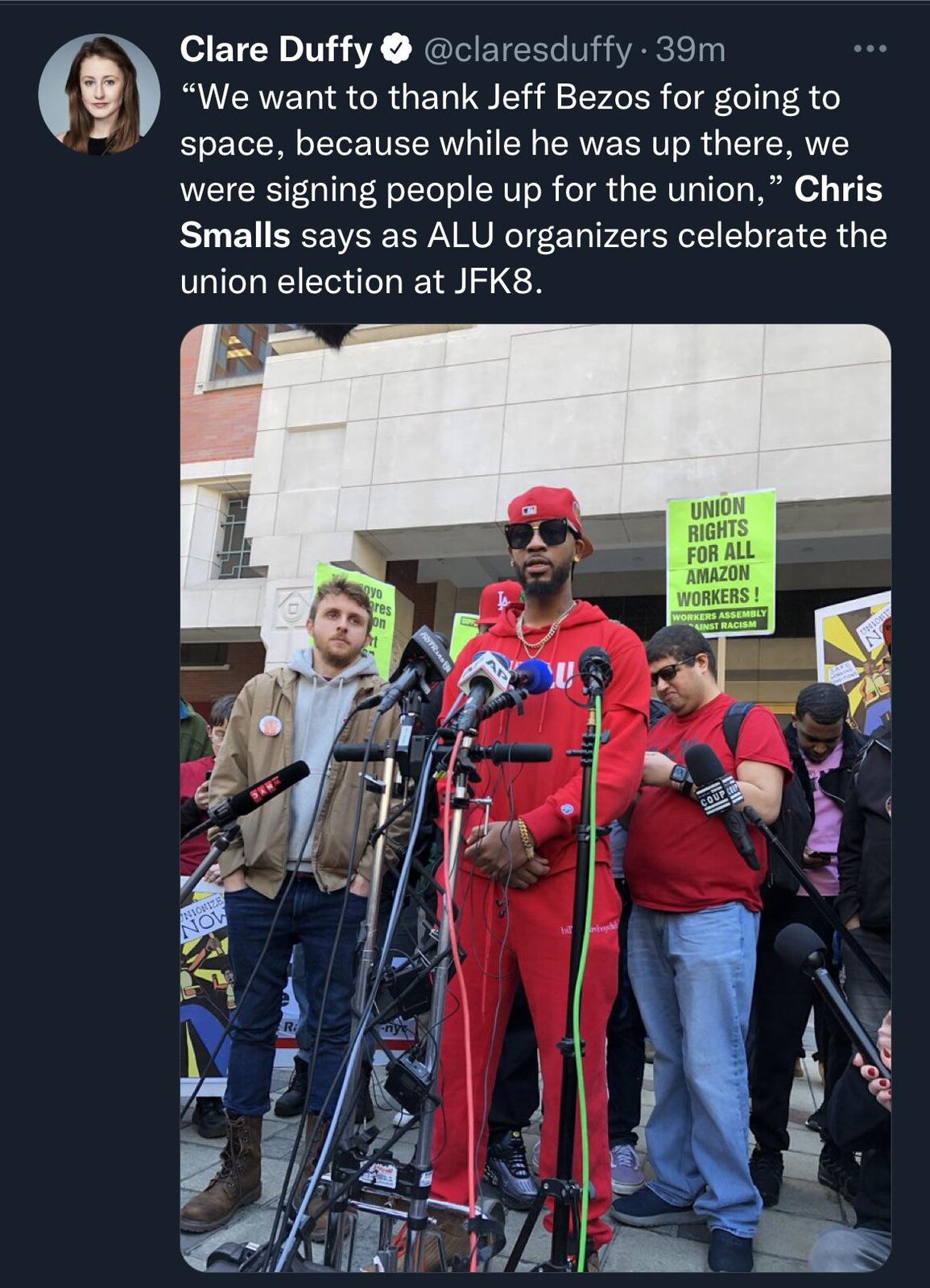This screenshot has height=1288, width=930.
Task: Open the tweet's three-dot more options menu
Action: (x=870, y=49)
